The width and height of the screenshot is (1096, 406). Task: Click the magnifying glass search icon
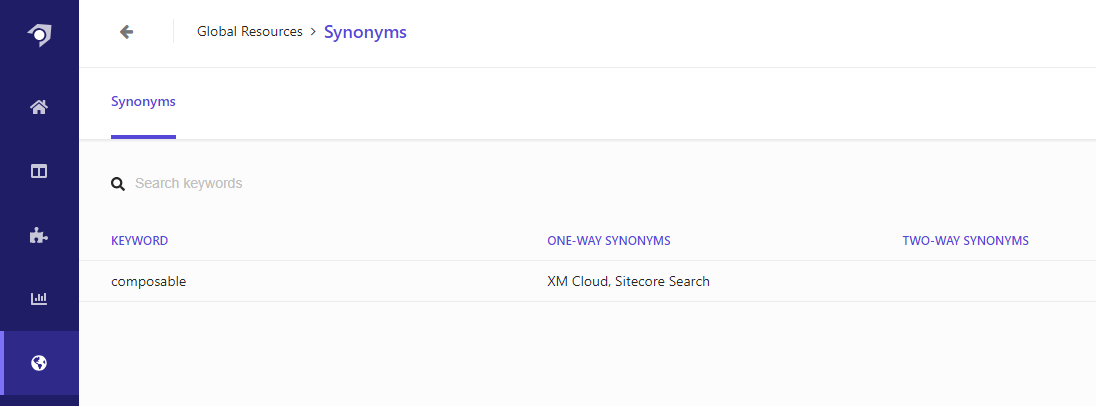(118, 184)
